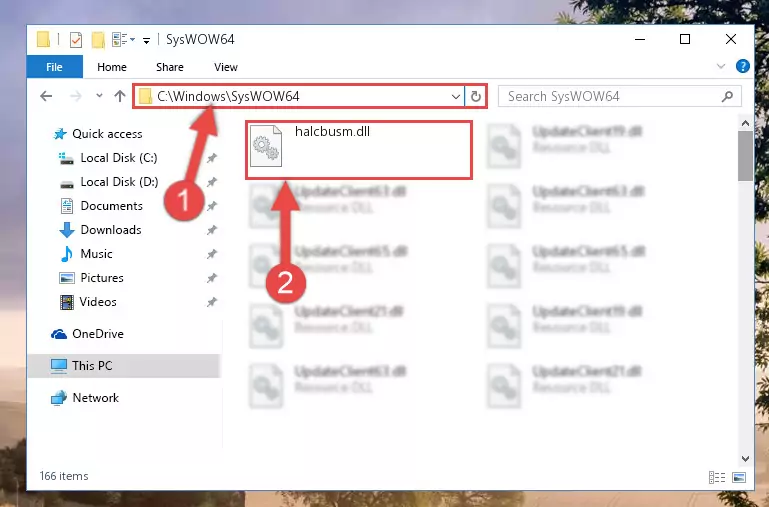769x507 pixels.
Task: Go back with the Back arrow
Action: pyautogui.click(x=46, y=96)
